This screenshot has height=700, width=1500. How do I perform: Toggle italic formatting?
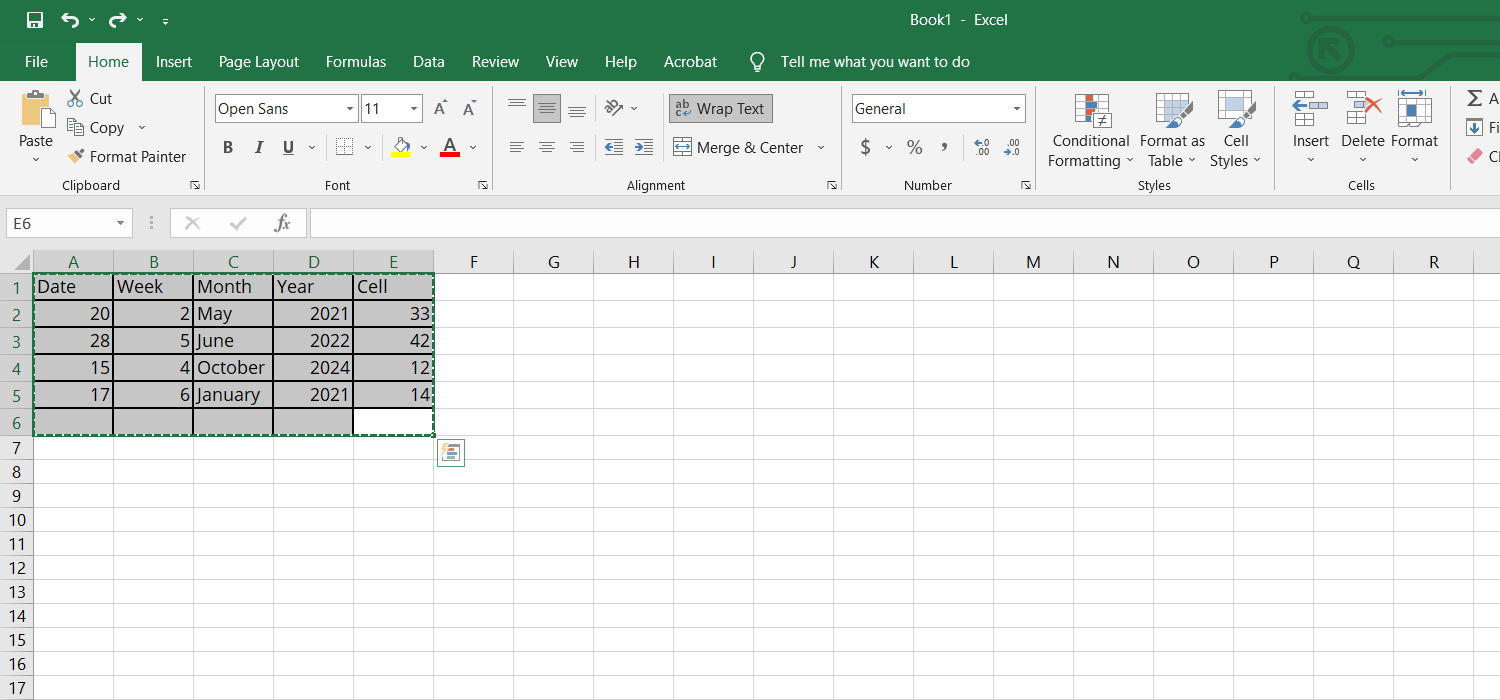click(x=259, y=147)
